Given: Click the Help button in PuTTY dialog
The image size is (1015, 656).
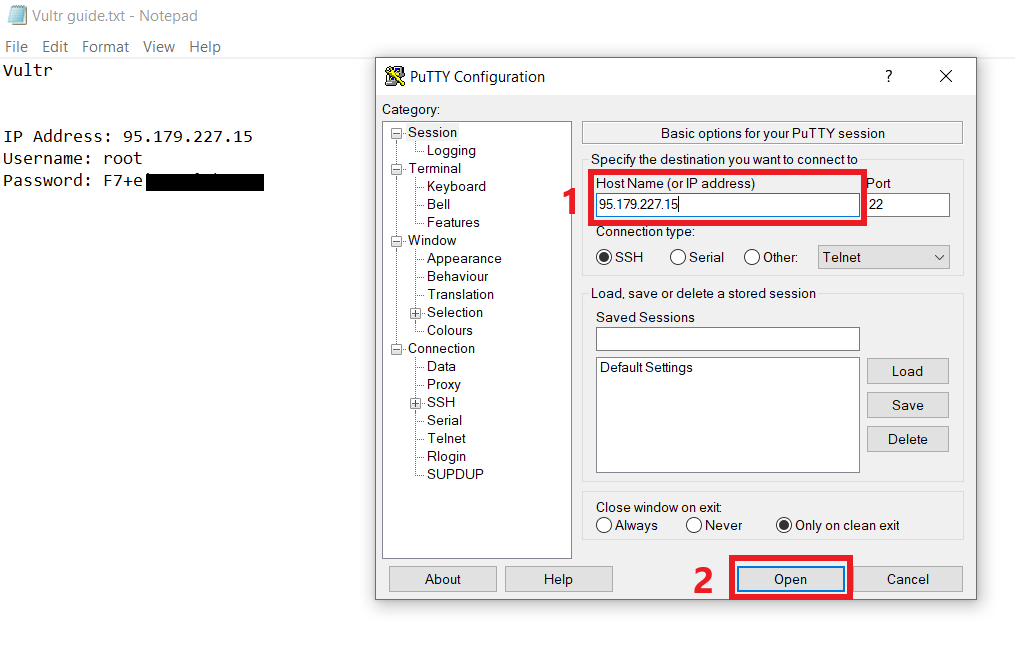Looking at the screenshot, I should 558,579.
